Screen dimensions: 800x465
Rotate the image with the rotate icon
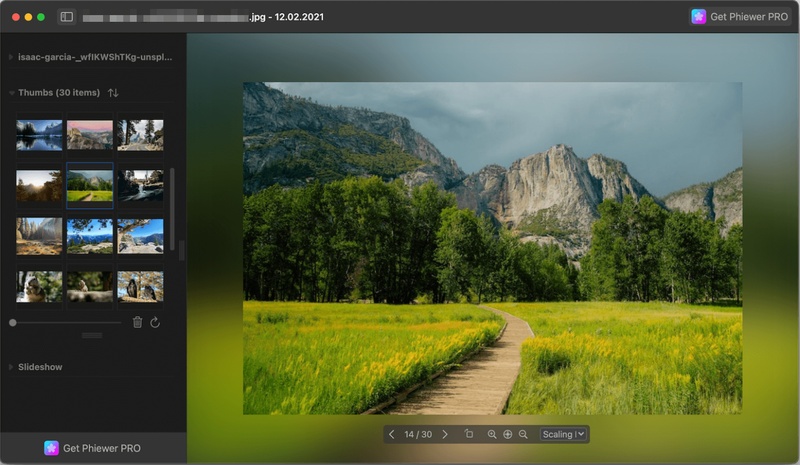click(469, 434)
